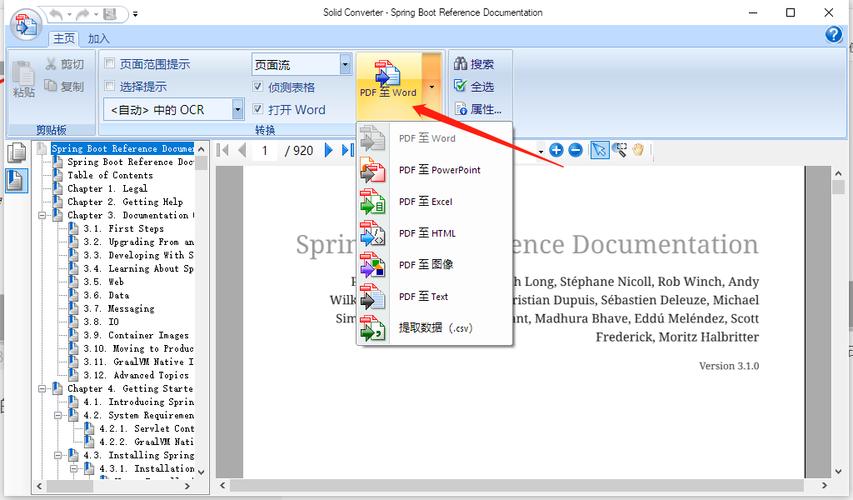Select 3.7. Messaging bookmark

[x=119, y=308]
